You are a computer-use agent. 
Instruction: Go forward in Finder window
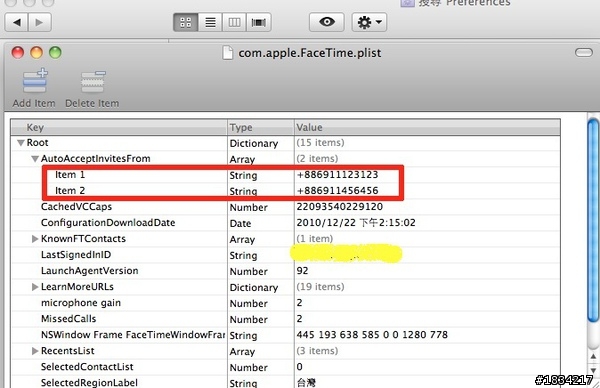click(39, 23)
